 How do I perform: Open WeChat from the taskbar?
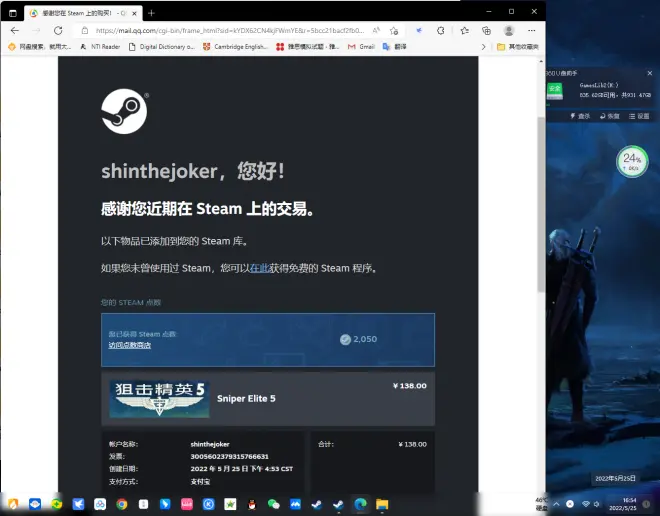[x=274, y=504]
